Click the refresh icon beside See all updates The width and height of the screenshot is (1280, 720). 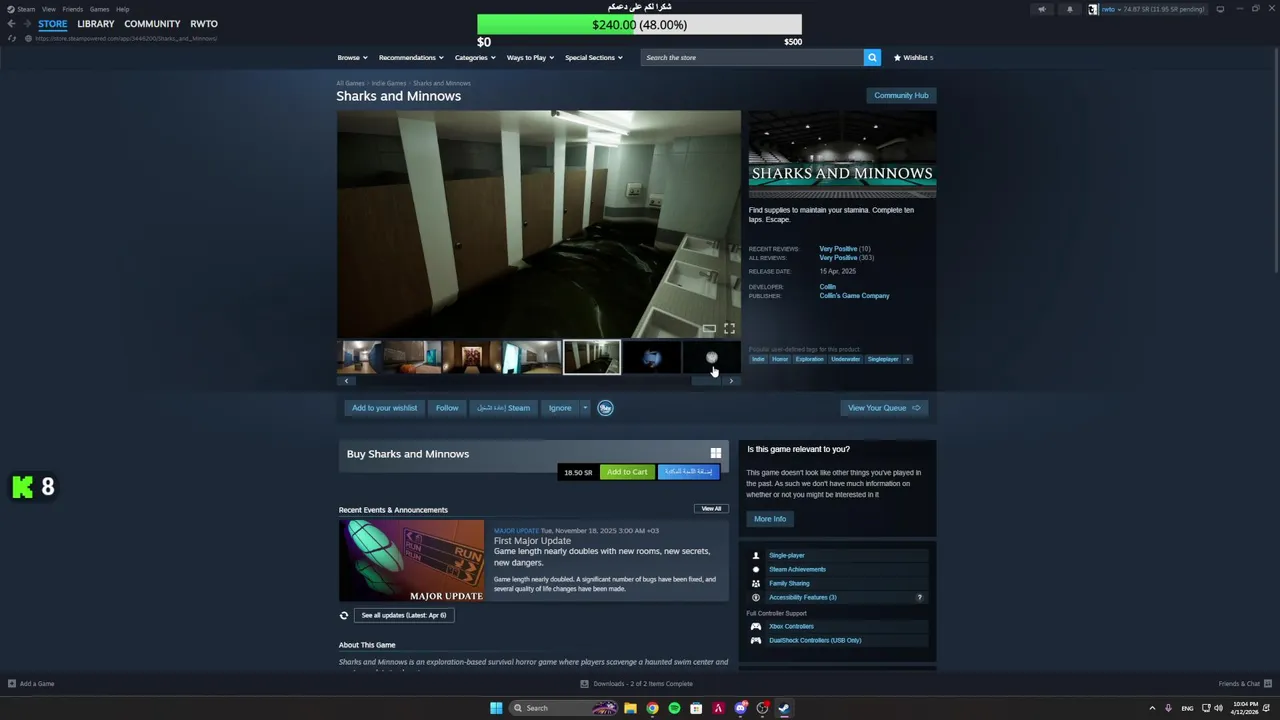pyautogui.click(x=344, y=615)
